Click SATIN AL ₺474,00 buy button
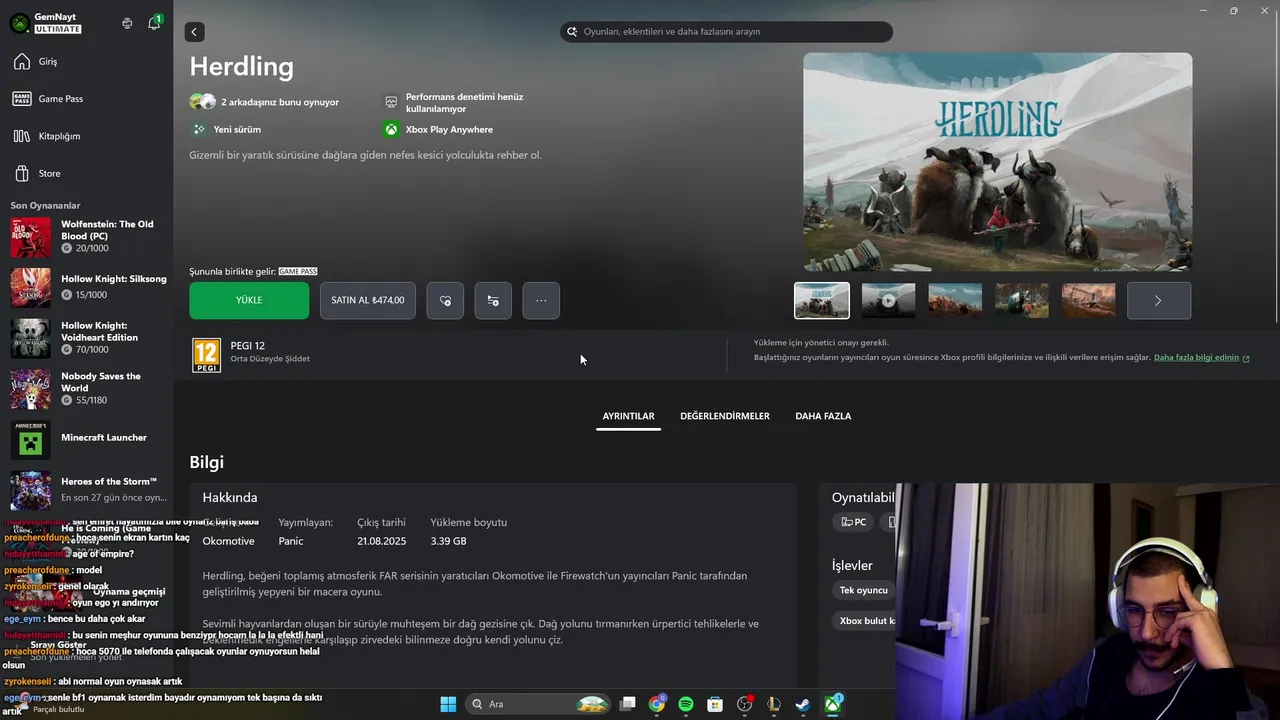 click(368, 300)
